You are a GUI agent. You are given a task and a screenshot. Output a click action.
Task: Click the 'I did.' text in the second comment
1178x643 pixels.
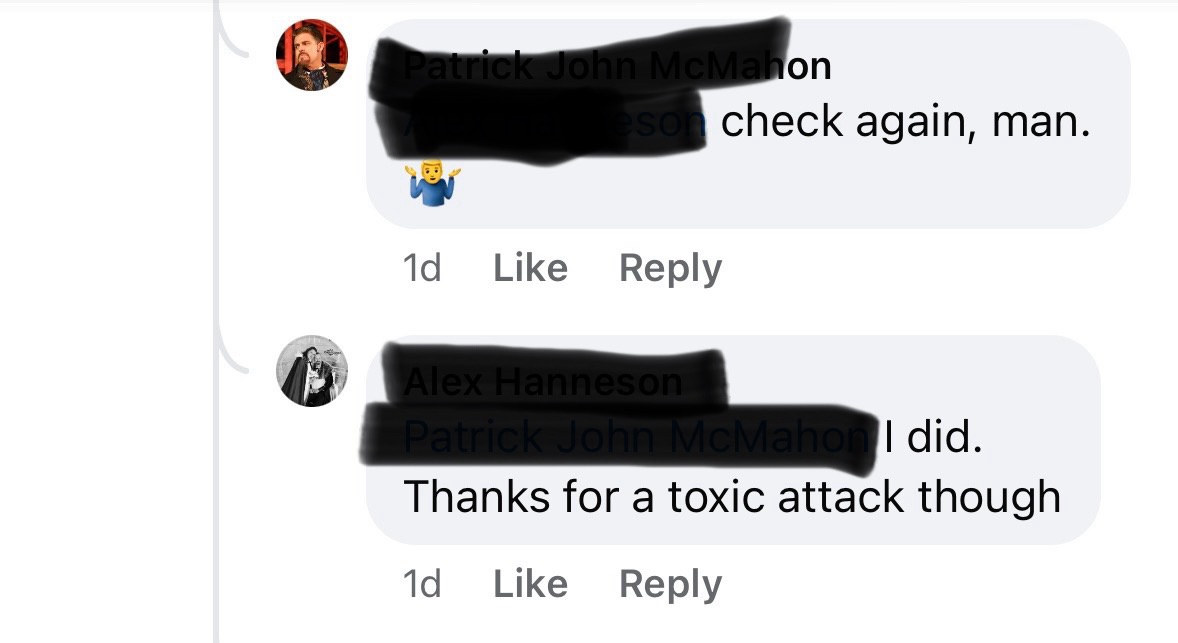pyautogui.click(x=933, y=437)
